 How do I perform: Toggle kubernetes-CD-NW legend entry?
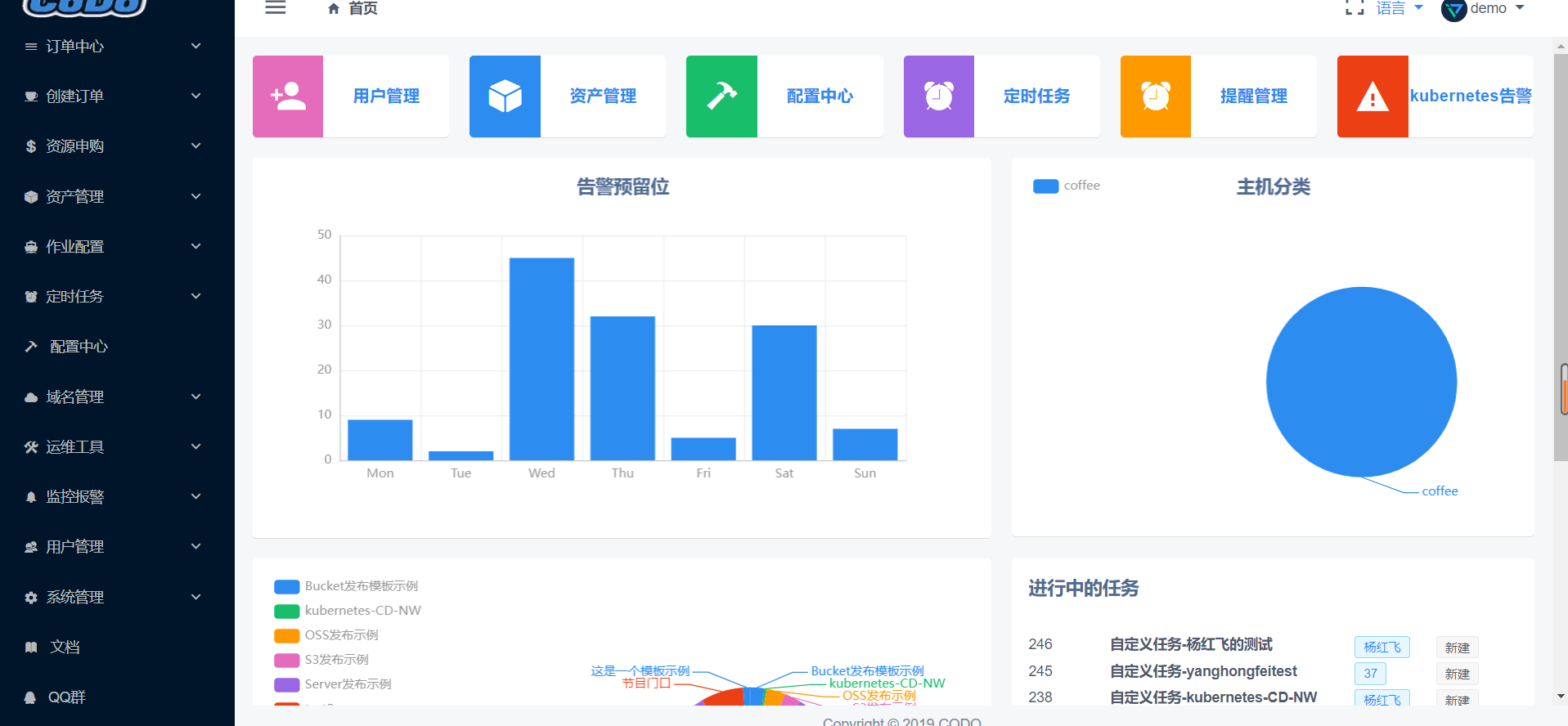pyautogui.click(x=348, y=611)
